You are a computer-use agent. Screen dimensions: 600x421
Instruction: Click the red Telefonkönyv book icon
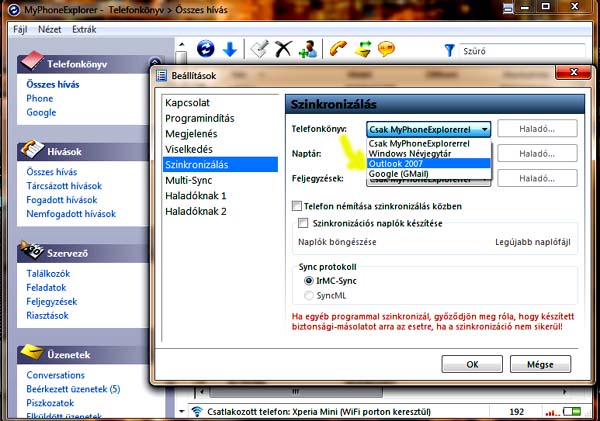(32, 61)
